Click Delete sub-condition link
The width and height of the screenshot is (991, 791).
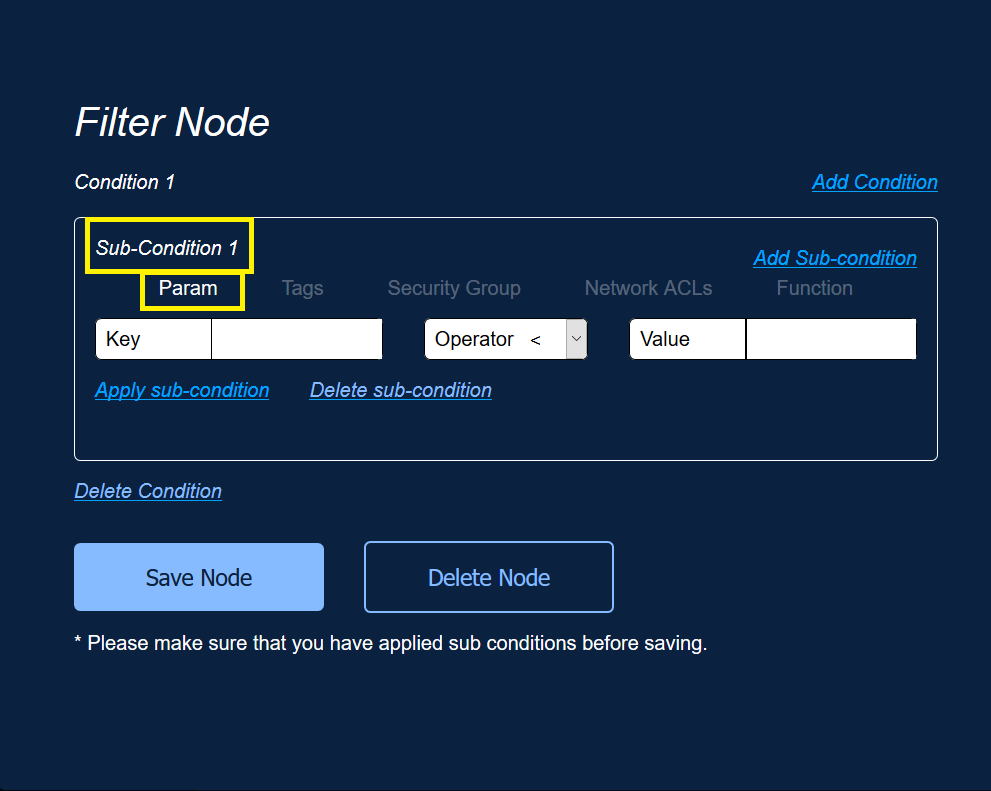[x=401, y=390]
